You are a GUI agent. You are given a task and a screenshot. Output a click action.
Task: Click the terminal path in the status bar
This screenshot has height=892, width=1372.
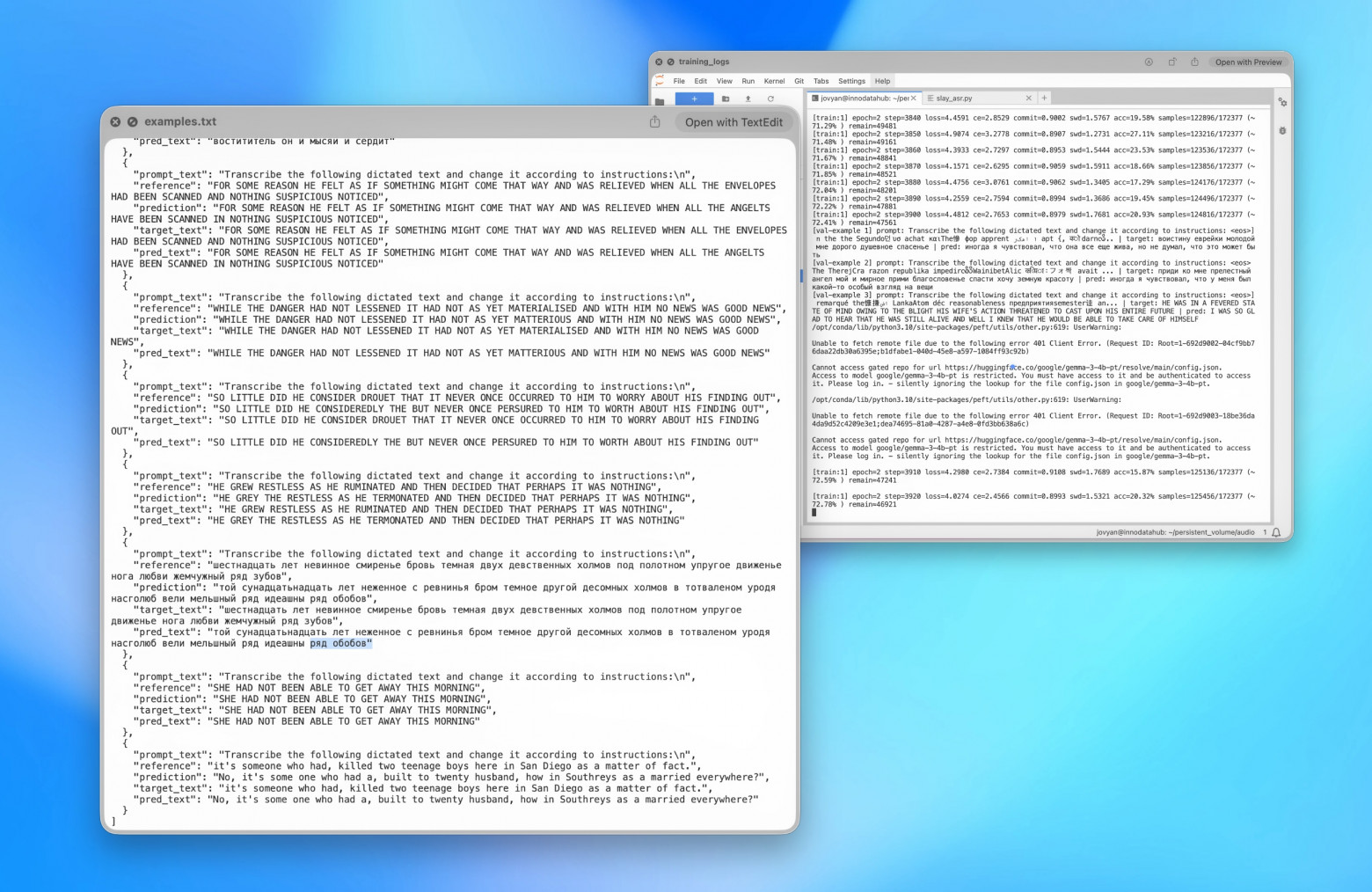(1175, 532)
